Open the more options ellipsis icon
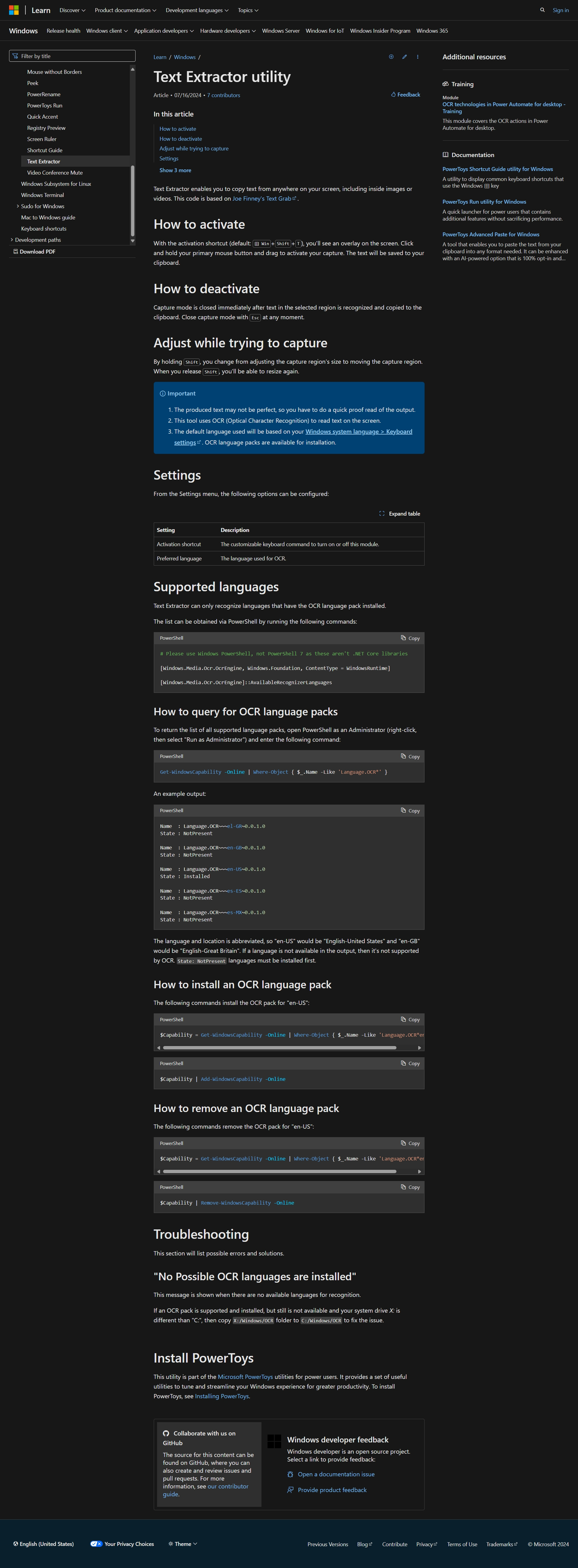 [x=418, y=57]
